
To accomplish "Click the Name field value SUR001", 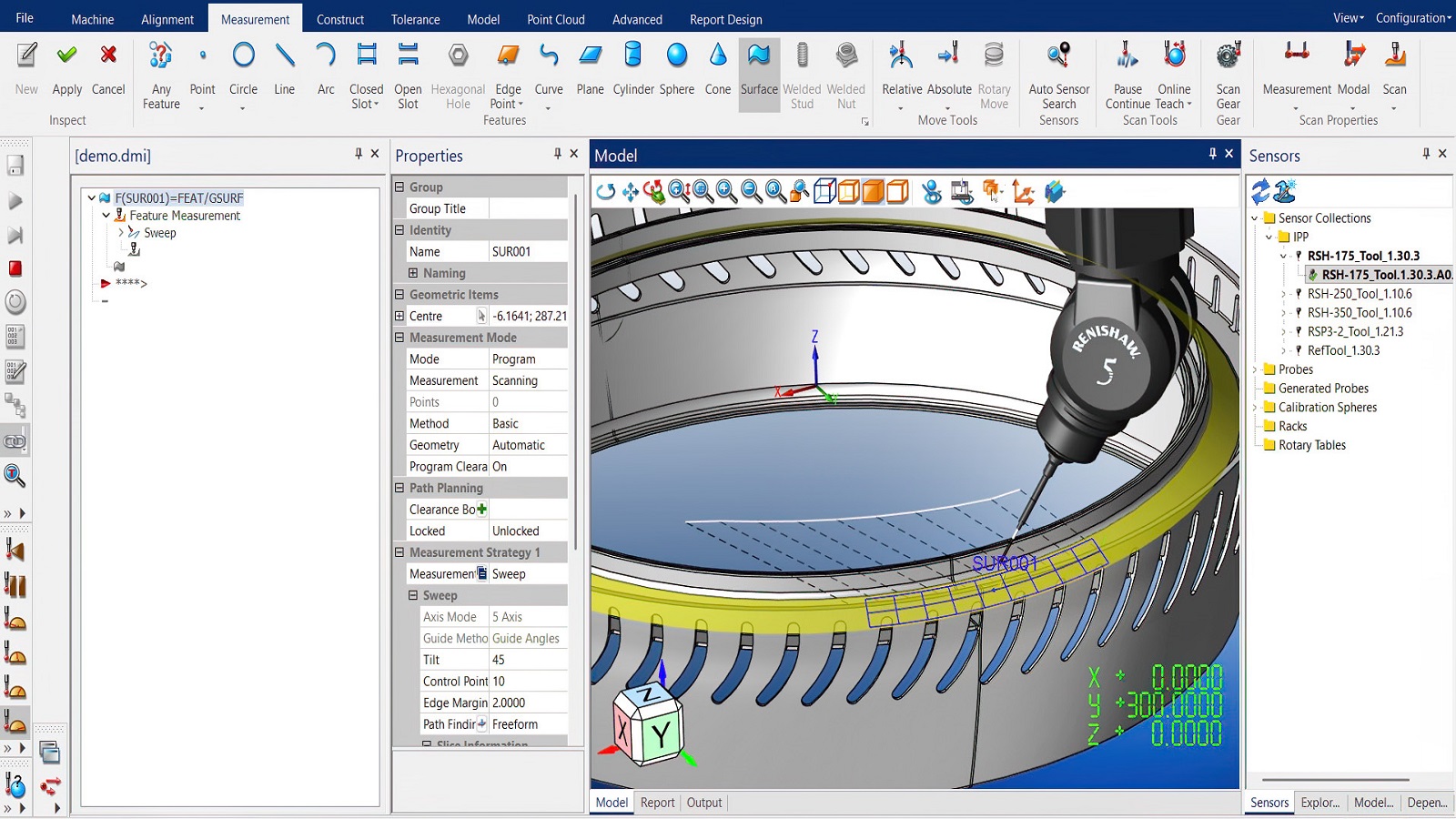I will 528,252.
